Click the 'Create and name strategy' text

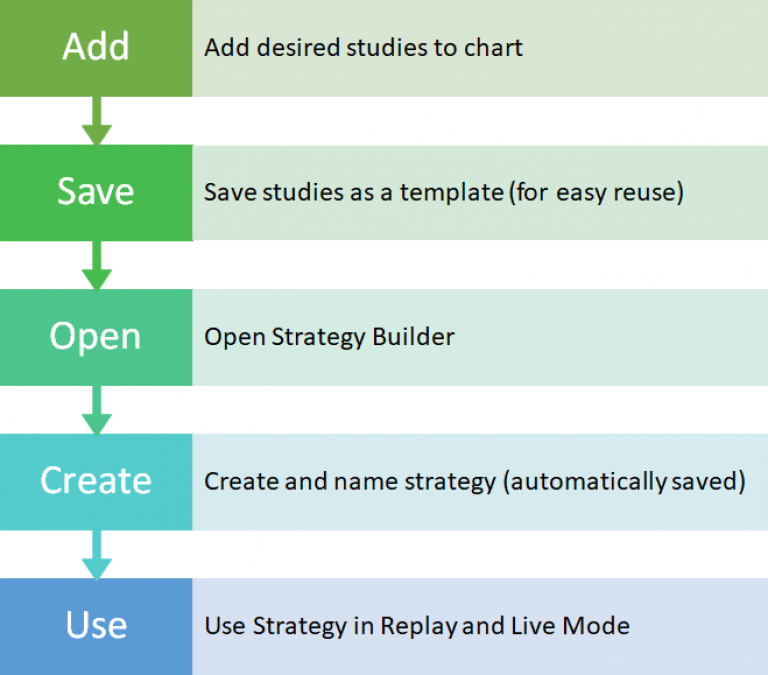coord(350,482)
